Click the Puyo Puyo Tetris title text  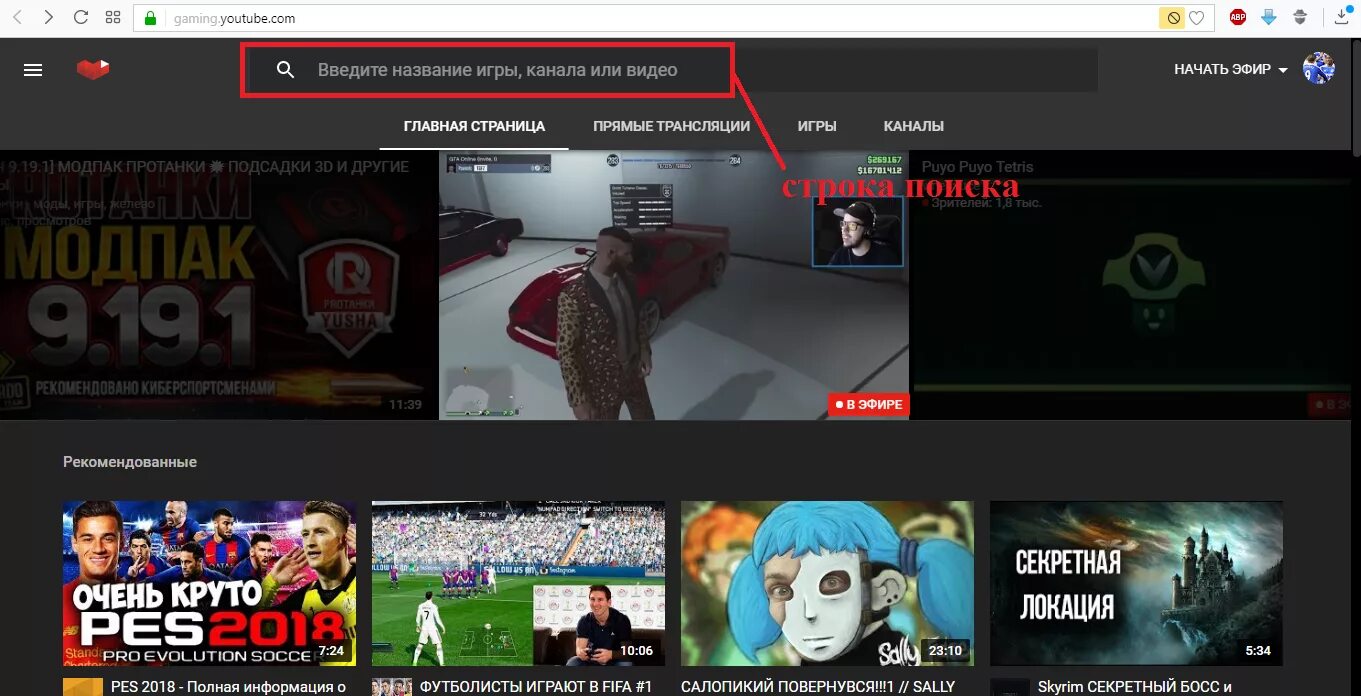[x=977, y=167]
